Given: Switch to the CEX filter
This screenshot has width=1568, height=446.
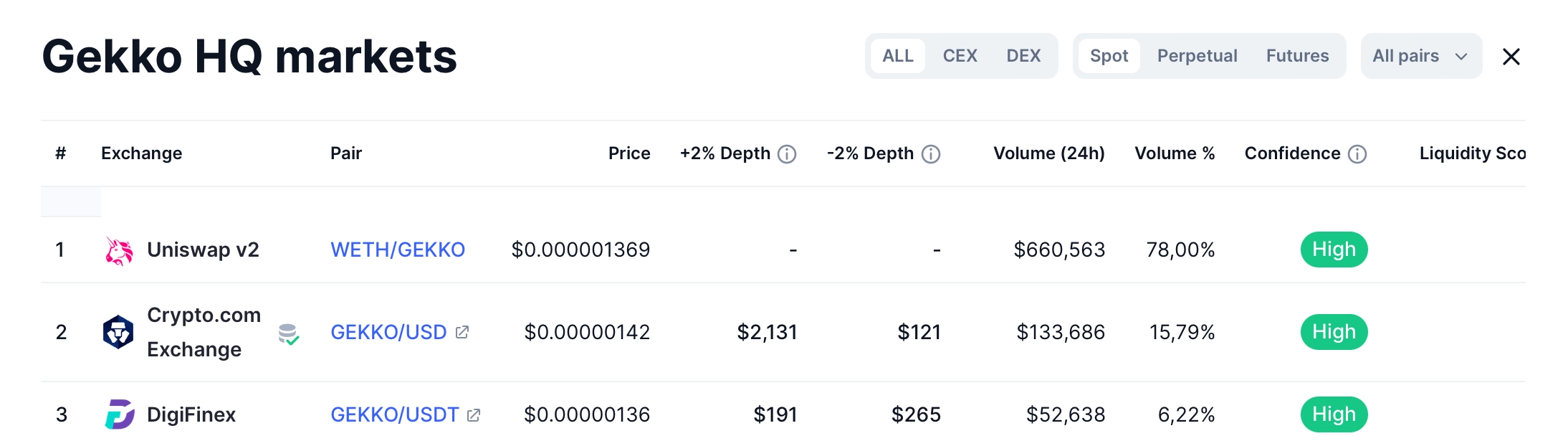Looking at the screenshot, I should 960,56.
